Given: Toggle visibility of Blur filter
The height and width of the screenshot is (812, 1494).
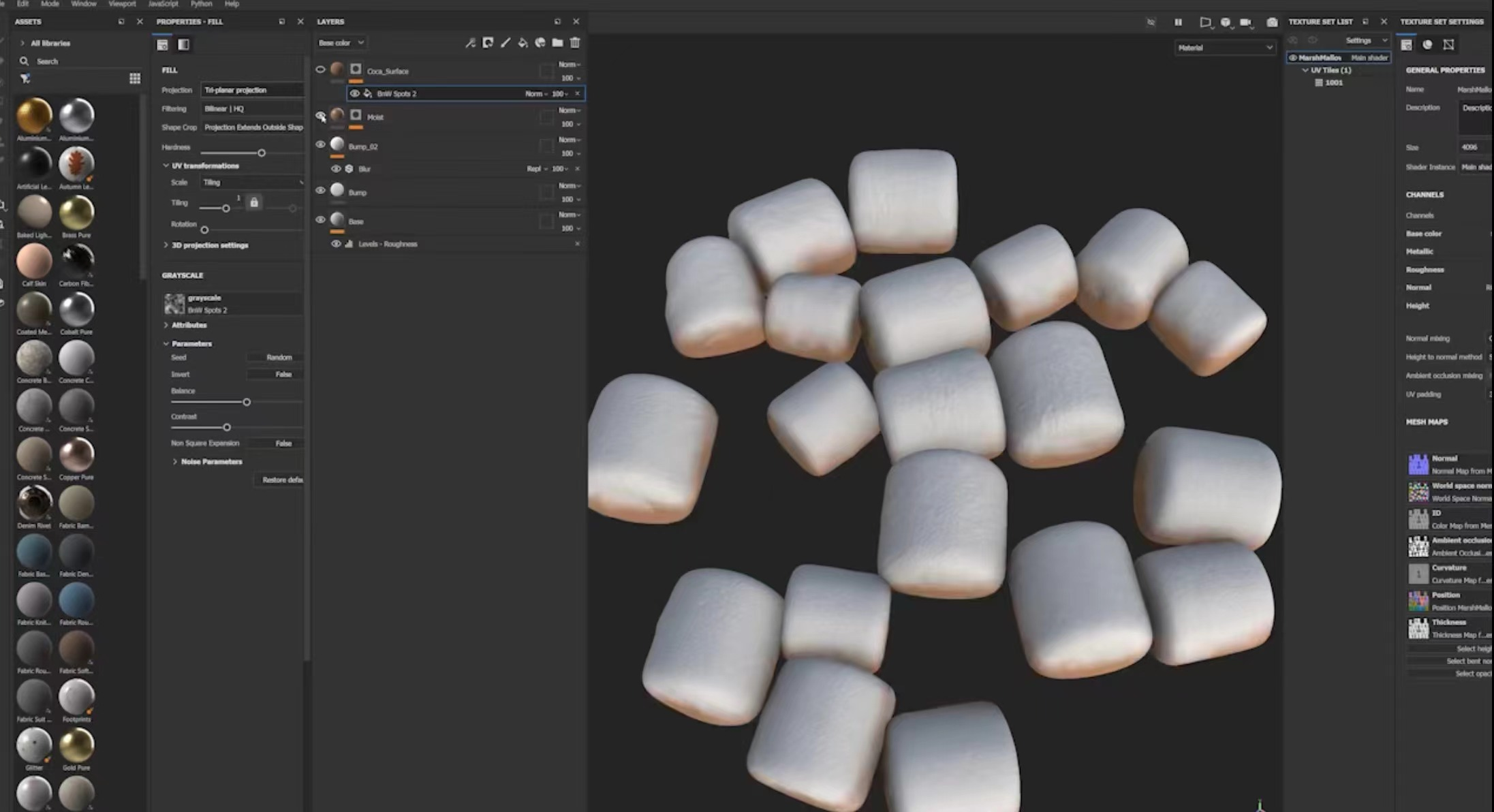Looking at the screenshot, I should 336,169.
